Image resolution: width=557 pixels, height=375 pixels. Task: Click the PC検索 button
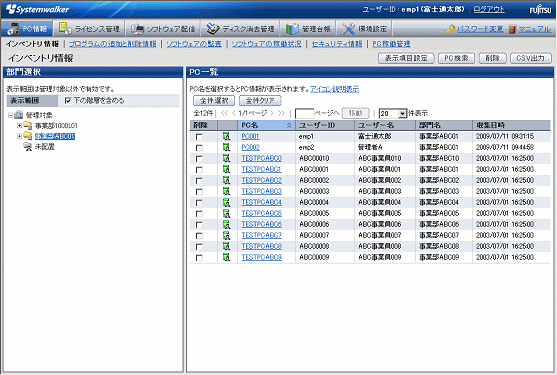[x=456, y=58]
